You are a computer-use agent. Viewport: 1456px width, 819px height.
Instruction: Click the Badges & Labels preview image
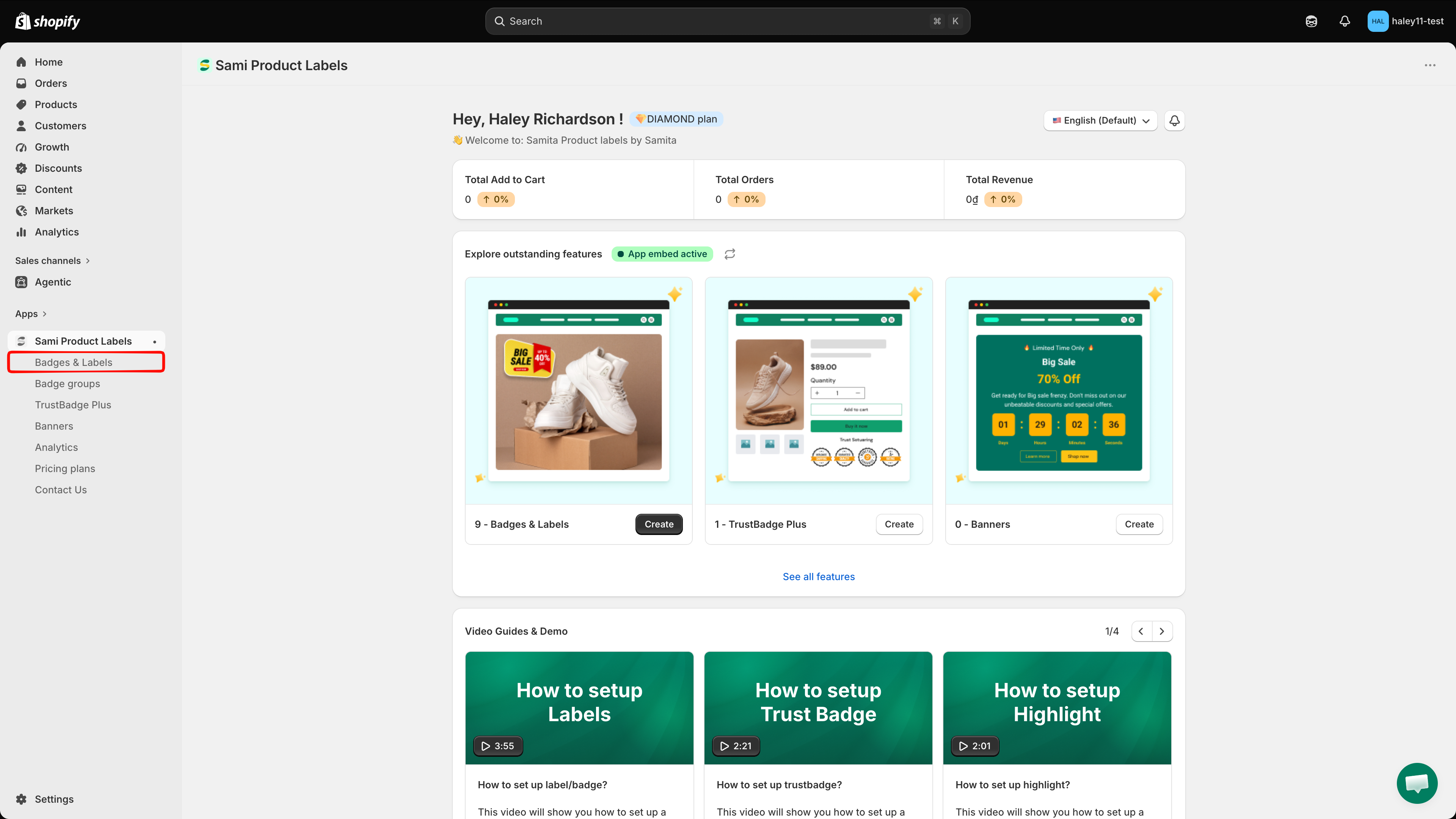(578, 391)
